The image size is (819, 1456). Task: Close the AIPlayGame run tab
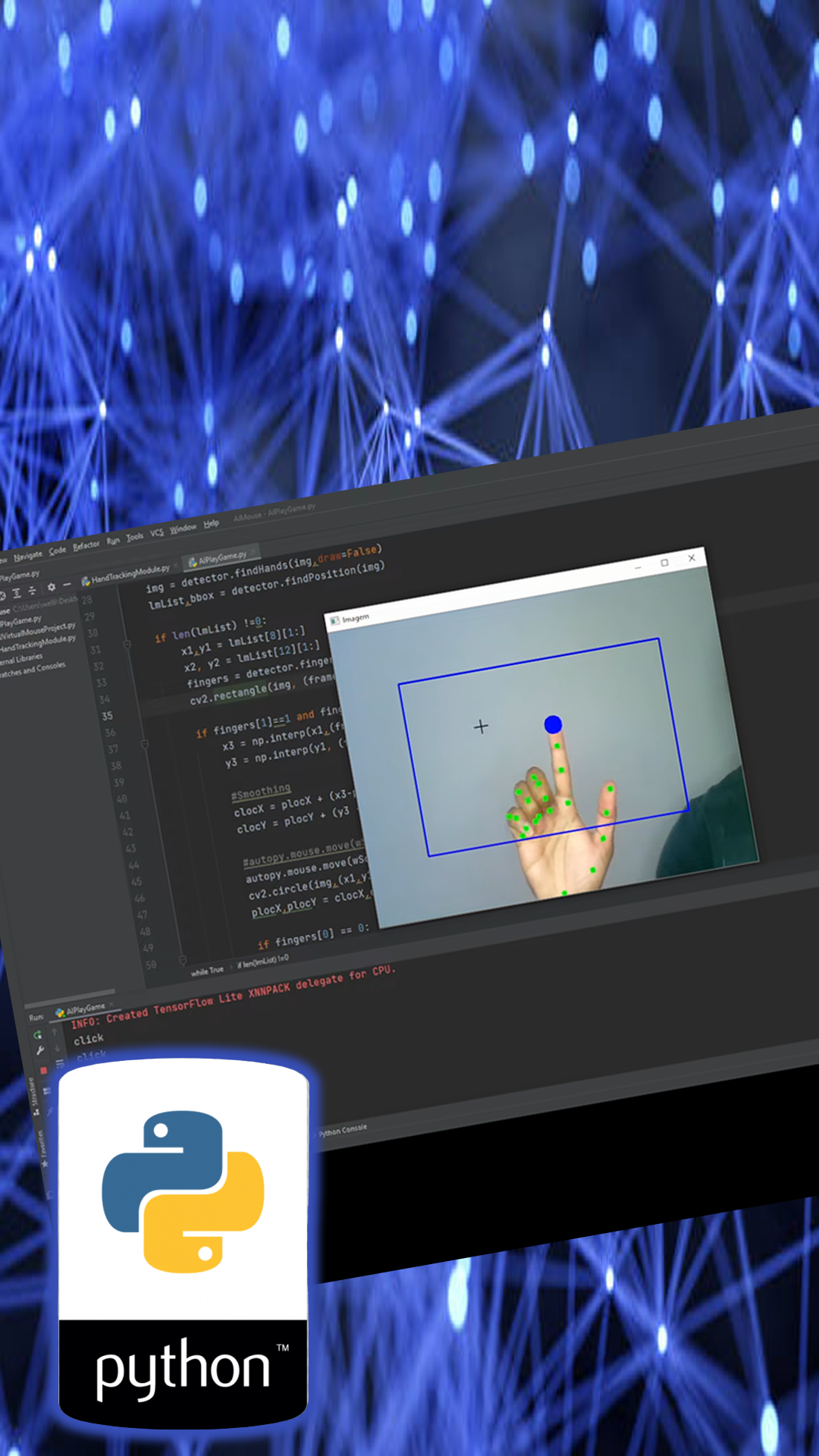[111, 1005]
